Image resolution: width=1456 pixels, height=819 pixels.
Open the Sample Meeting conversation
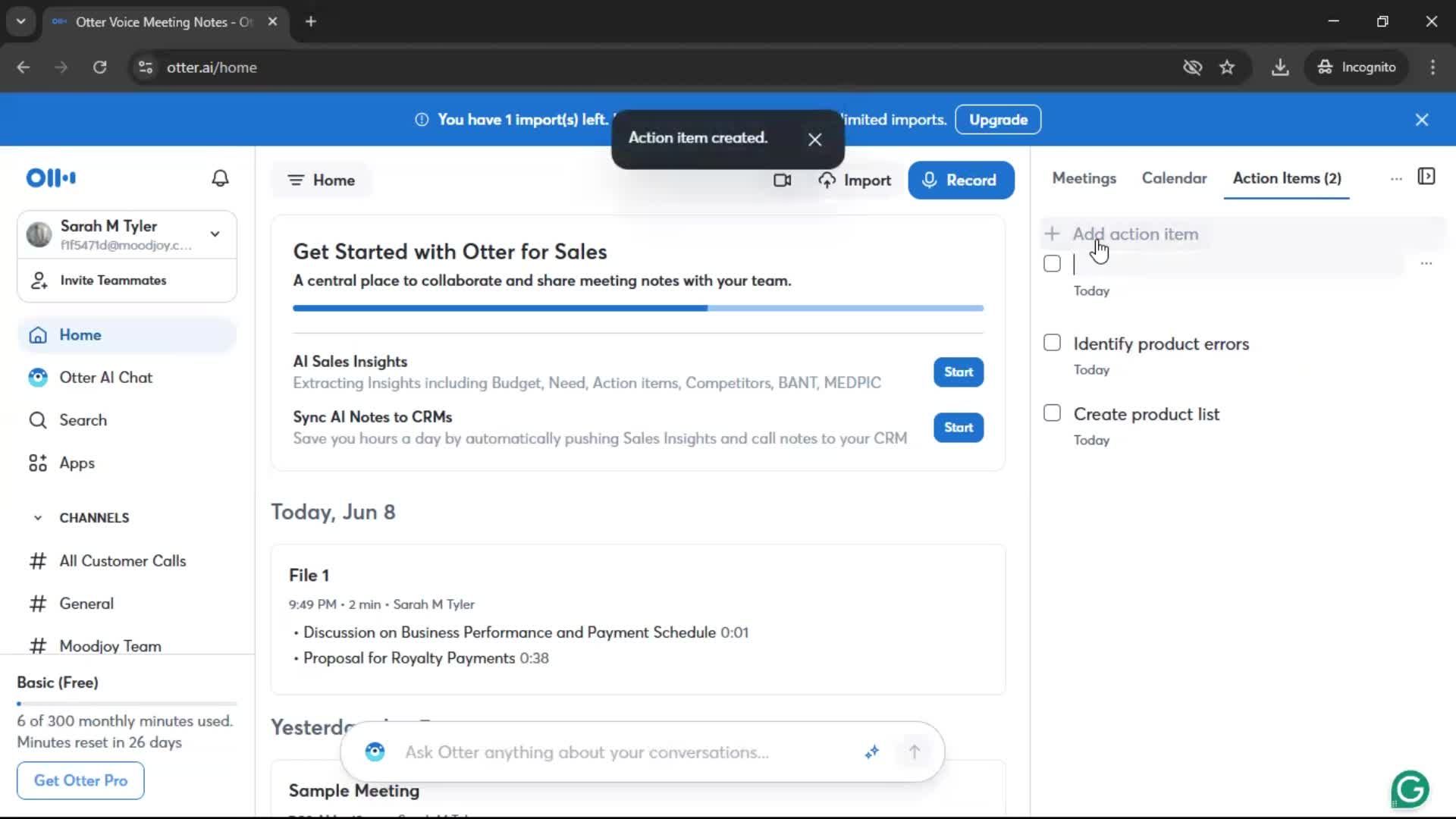click(x=353, y=791)
